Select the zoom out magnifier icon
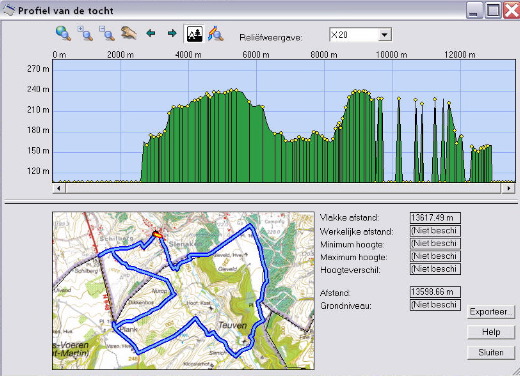The image size is (520, 376). tap(107, 34)
